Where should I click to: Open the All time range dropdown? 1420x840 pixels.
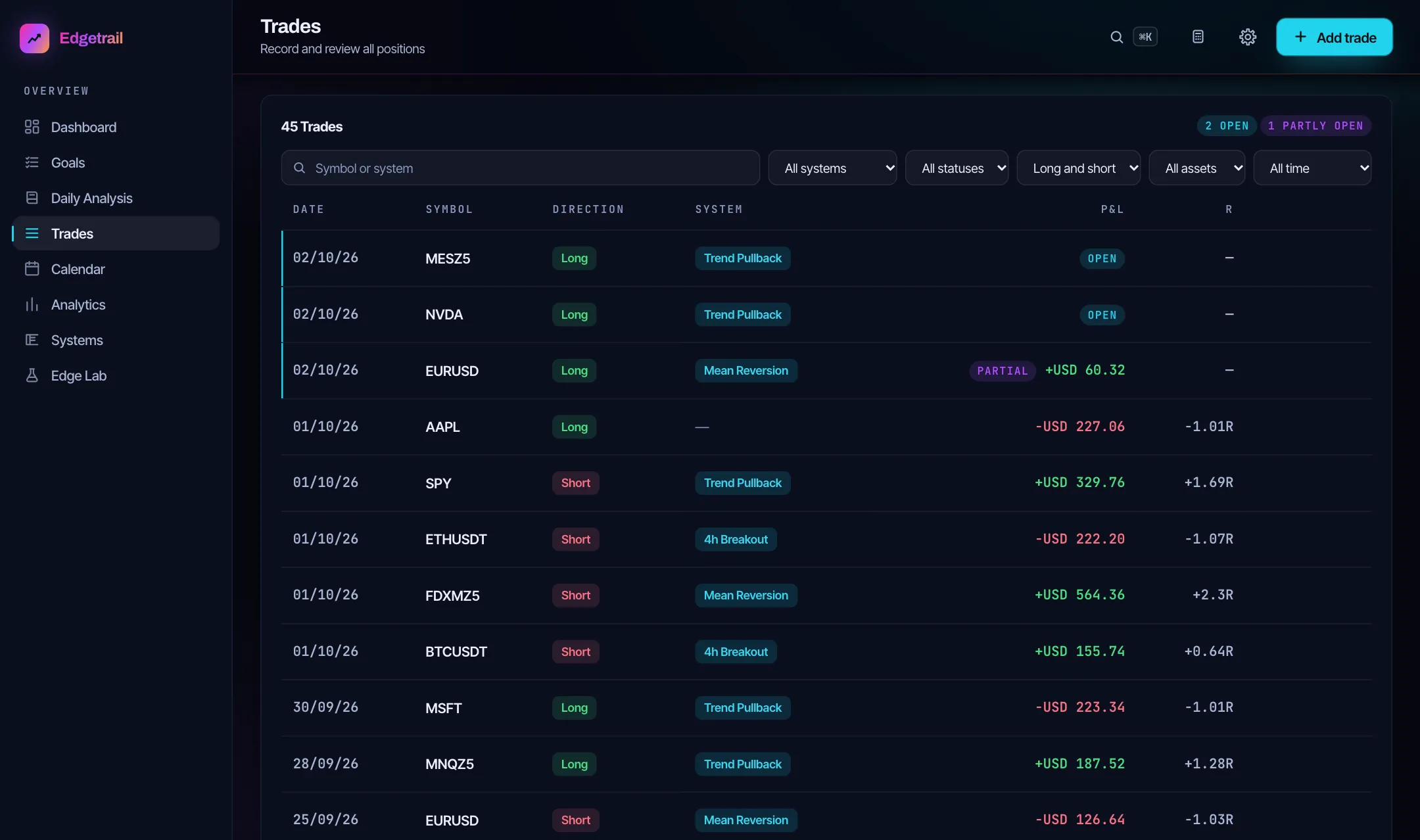pos(1312,168)
